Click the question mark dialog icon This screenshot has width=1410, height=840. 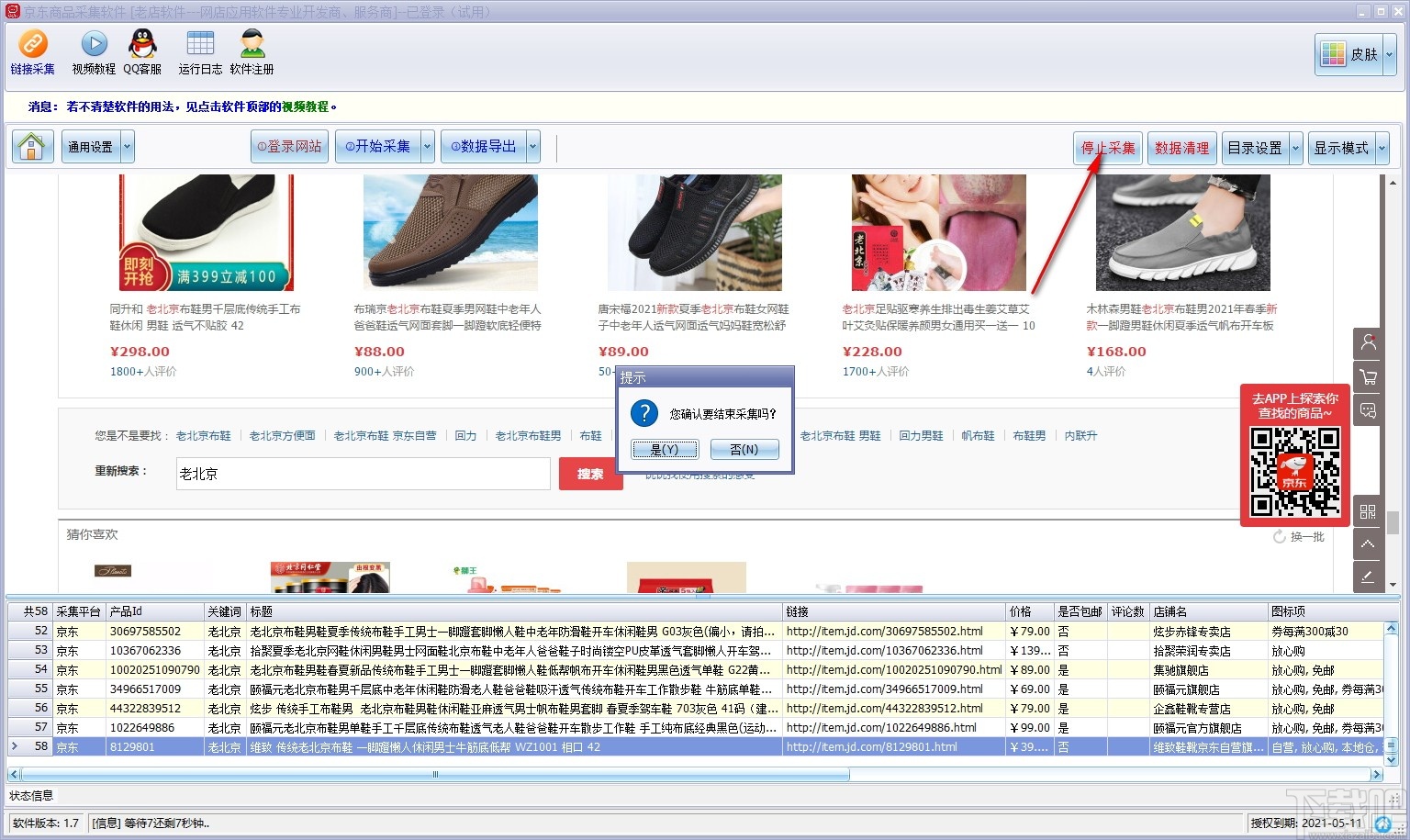(x=644, y=413)
